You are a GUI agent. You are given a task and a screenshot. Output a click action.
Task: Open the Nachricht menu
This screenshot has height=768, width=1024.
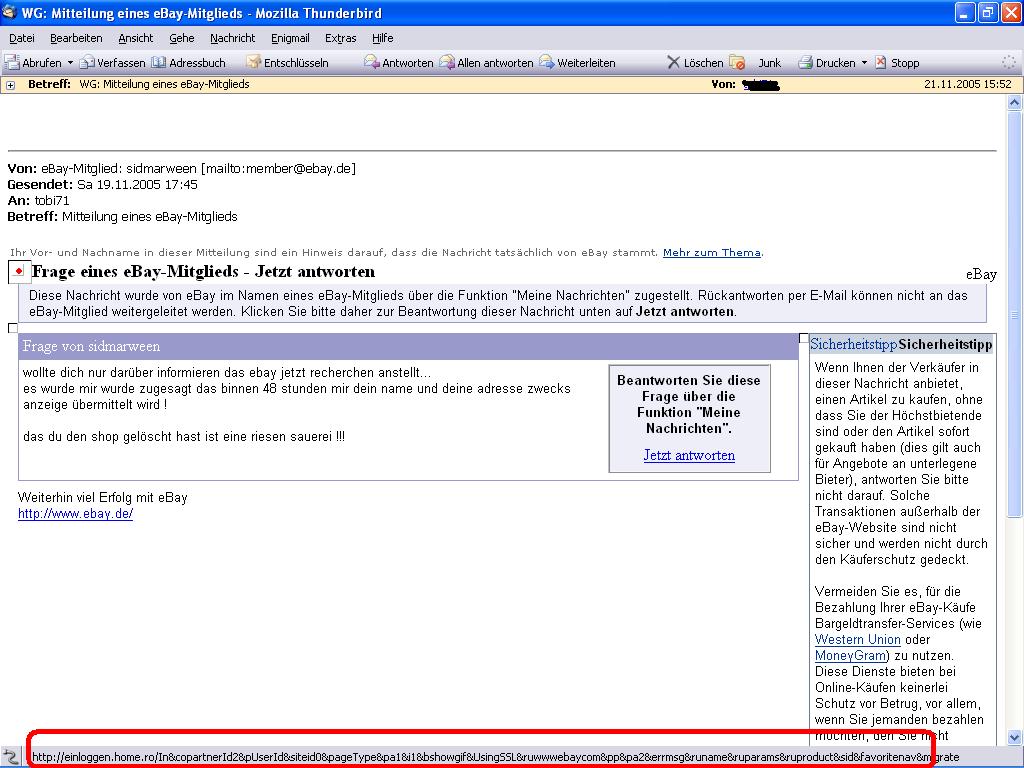click(x=232, y=38)
